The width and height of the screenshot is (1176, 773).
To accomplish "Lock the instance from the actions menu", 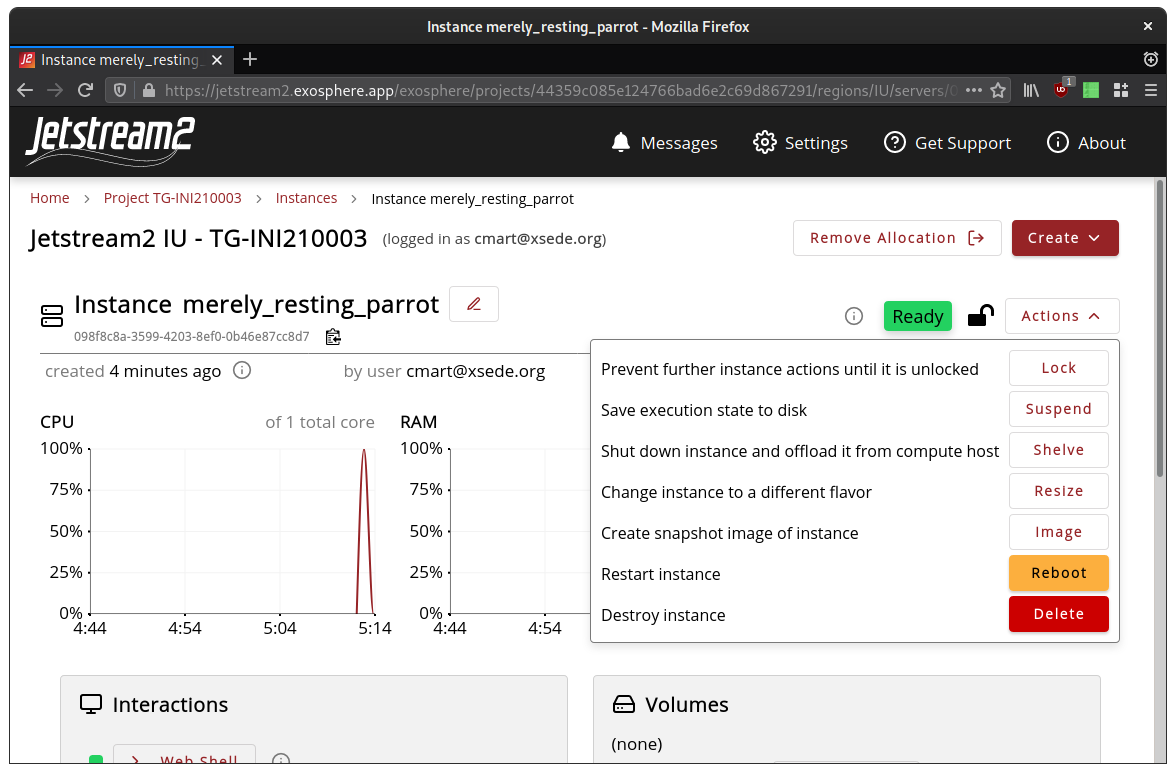I will (1058, 368).
